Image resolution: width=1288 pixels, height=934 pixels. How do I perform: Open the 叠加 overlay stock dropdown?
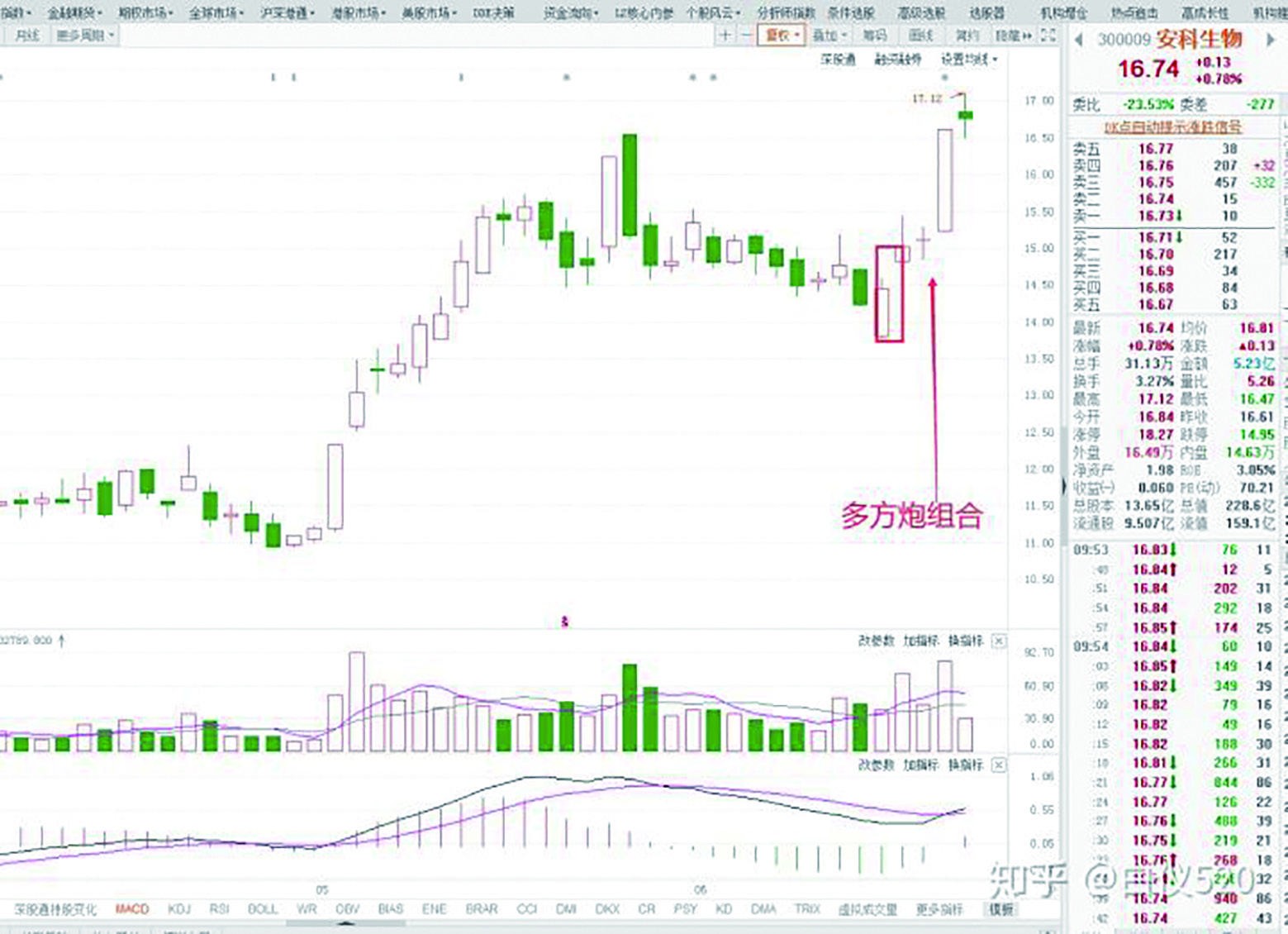829,36
